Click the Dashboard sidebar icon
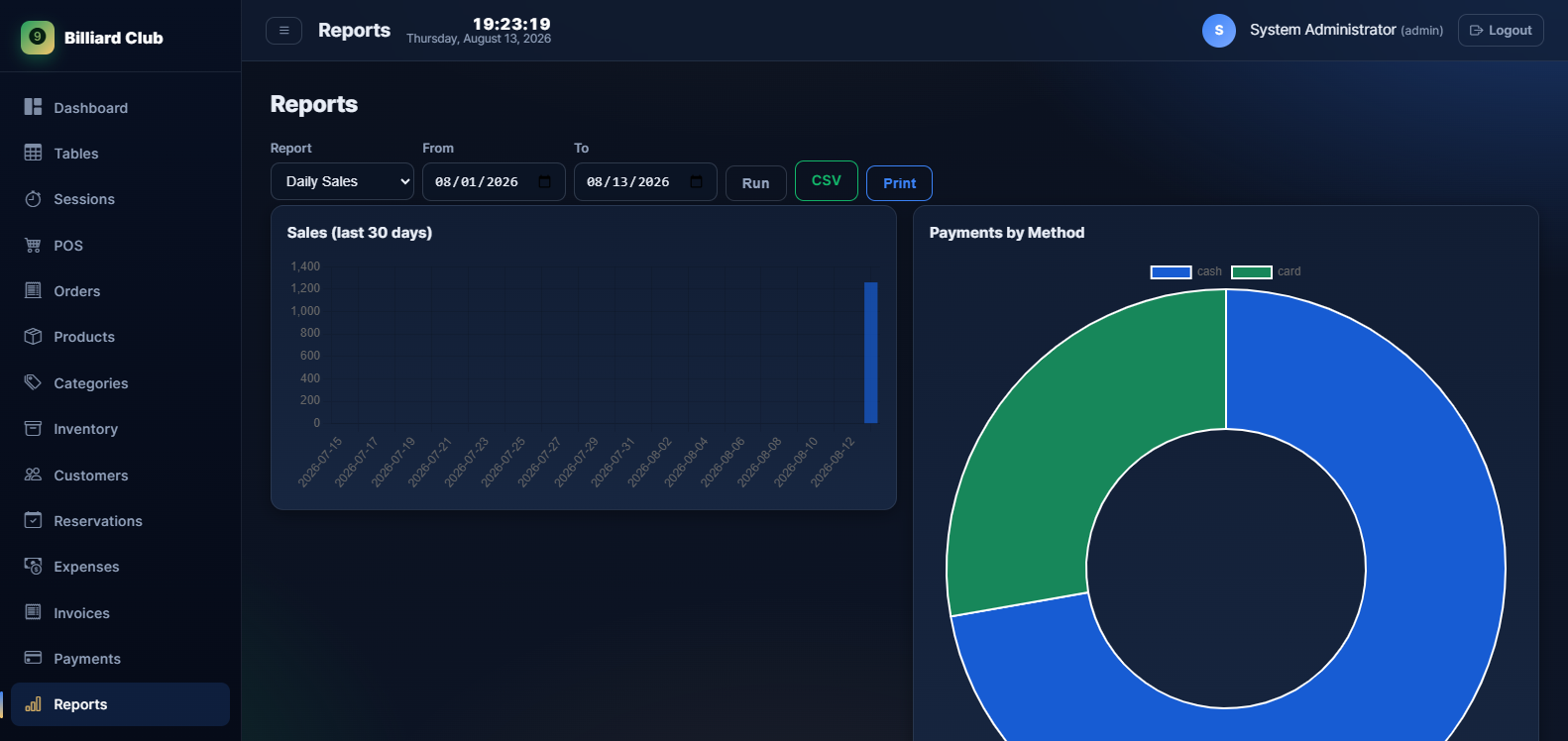Screen dimensions: 1568x741 pos(33,107)
